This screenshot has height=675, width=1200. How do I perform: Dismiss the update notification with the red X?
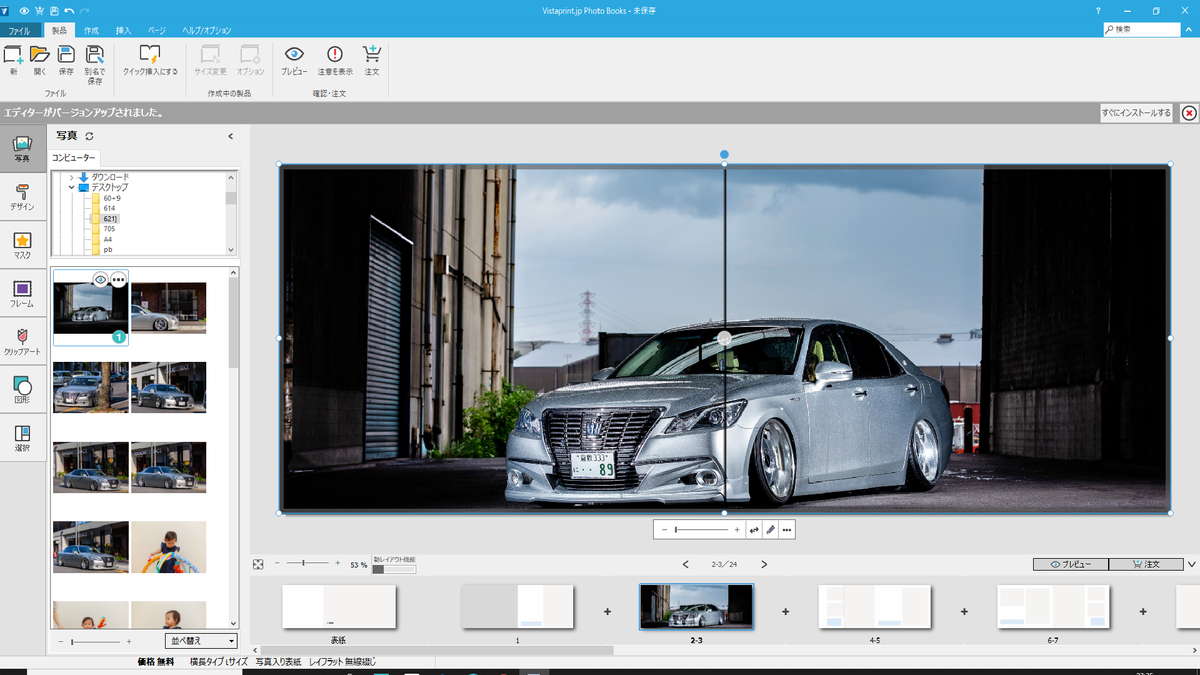[x=1189, y=113]
